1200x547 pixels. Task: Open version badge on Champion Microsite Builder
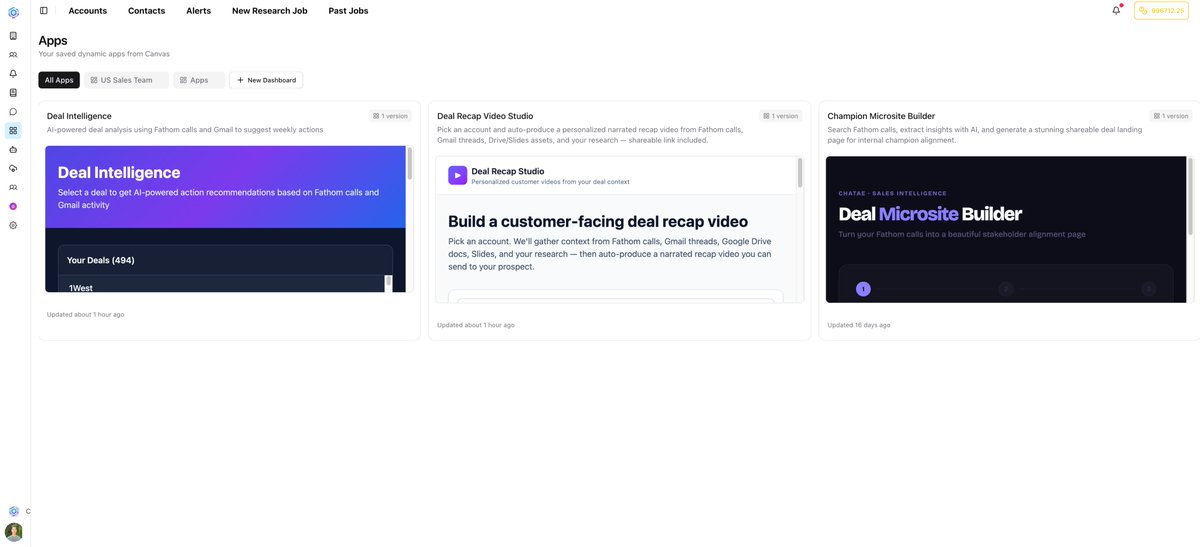pyautogui.click(x=1171, y=116)
